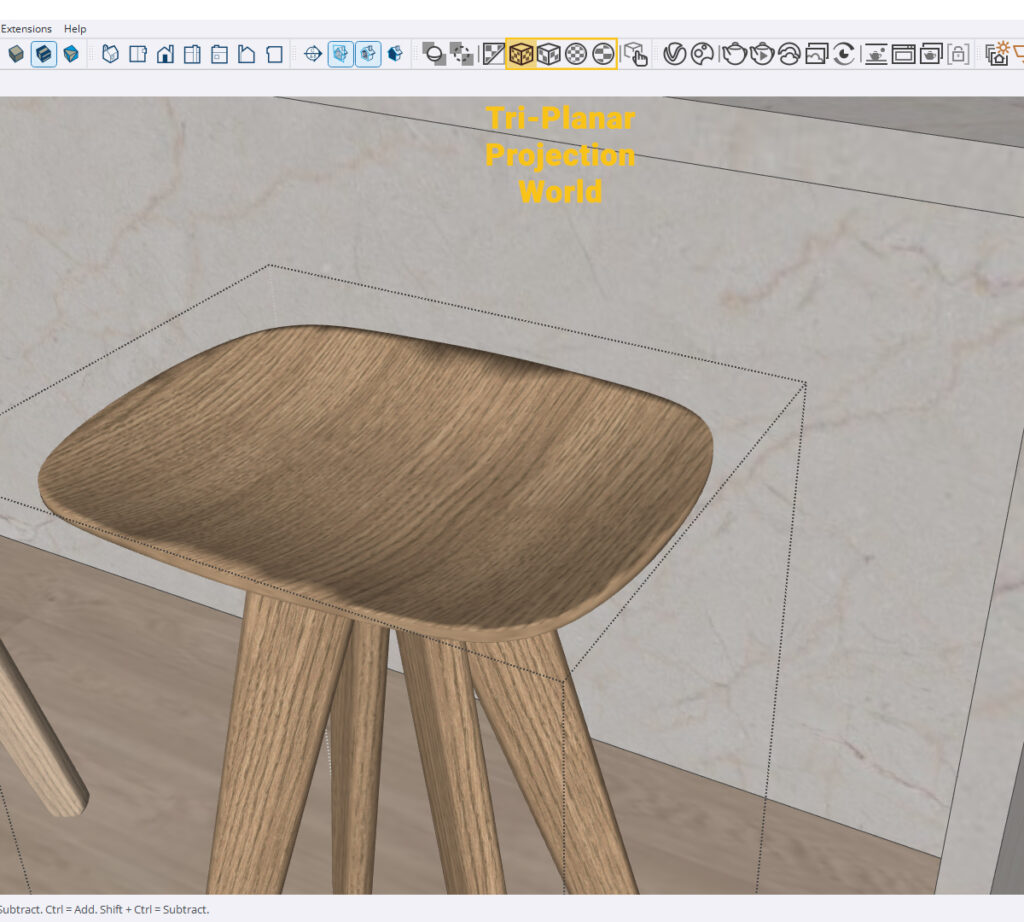Open Chaos Cosmos browser

click(703, 54)
